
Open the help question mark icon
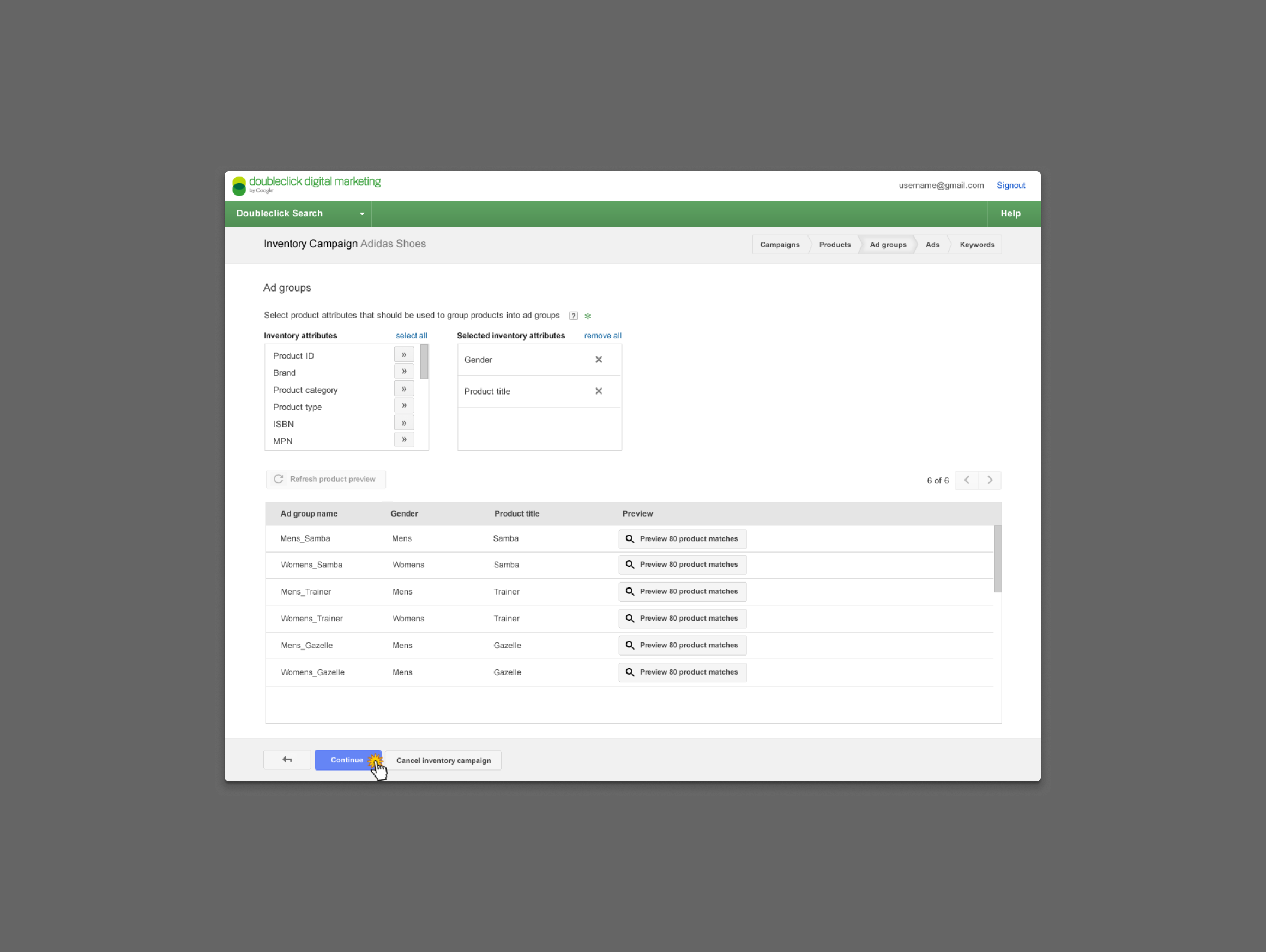coord(573,316)
